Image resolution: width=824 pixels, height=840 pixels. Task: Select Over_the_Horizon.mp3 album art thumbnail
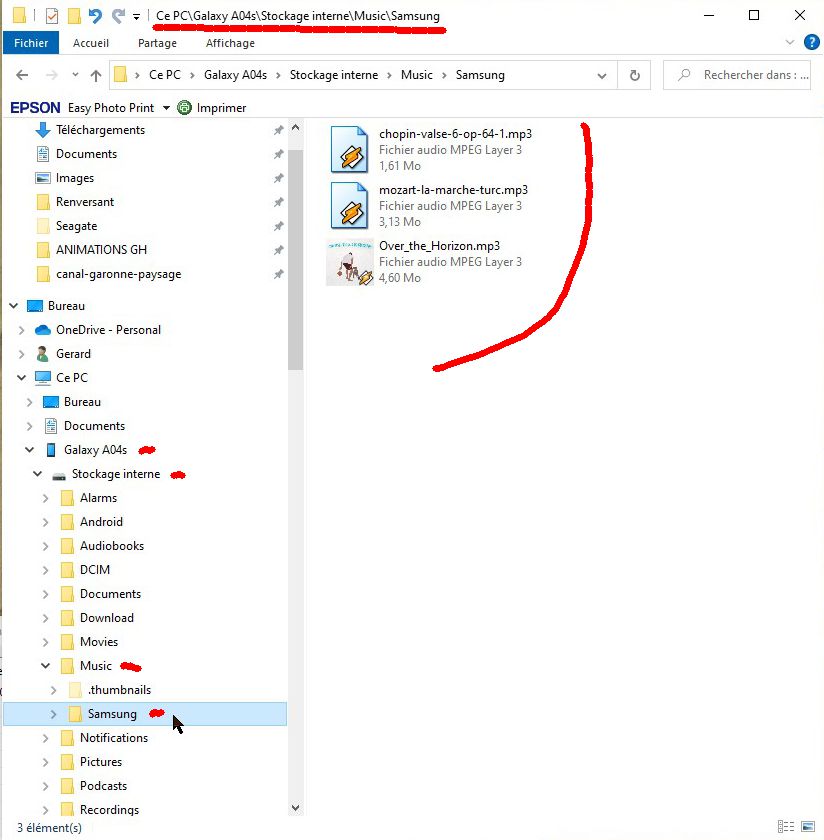coord(350,262)
